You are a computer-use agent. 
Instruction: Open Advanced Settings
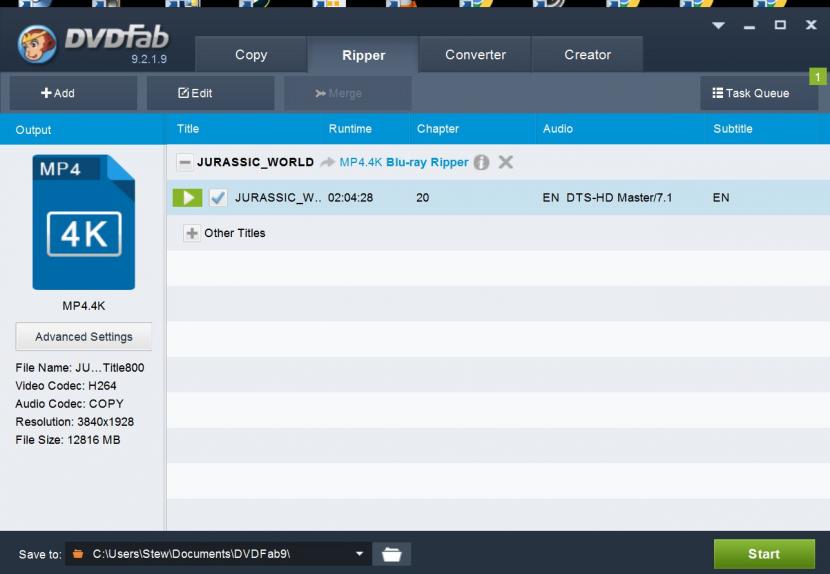(84, 337)
